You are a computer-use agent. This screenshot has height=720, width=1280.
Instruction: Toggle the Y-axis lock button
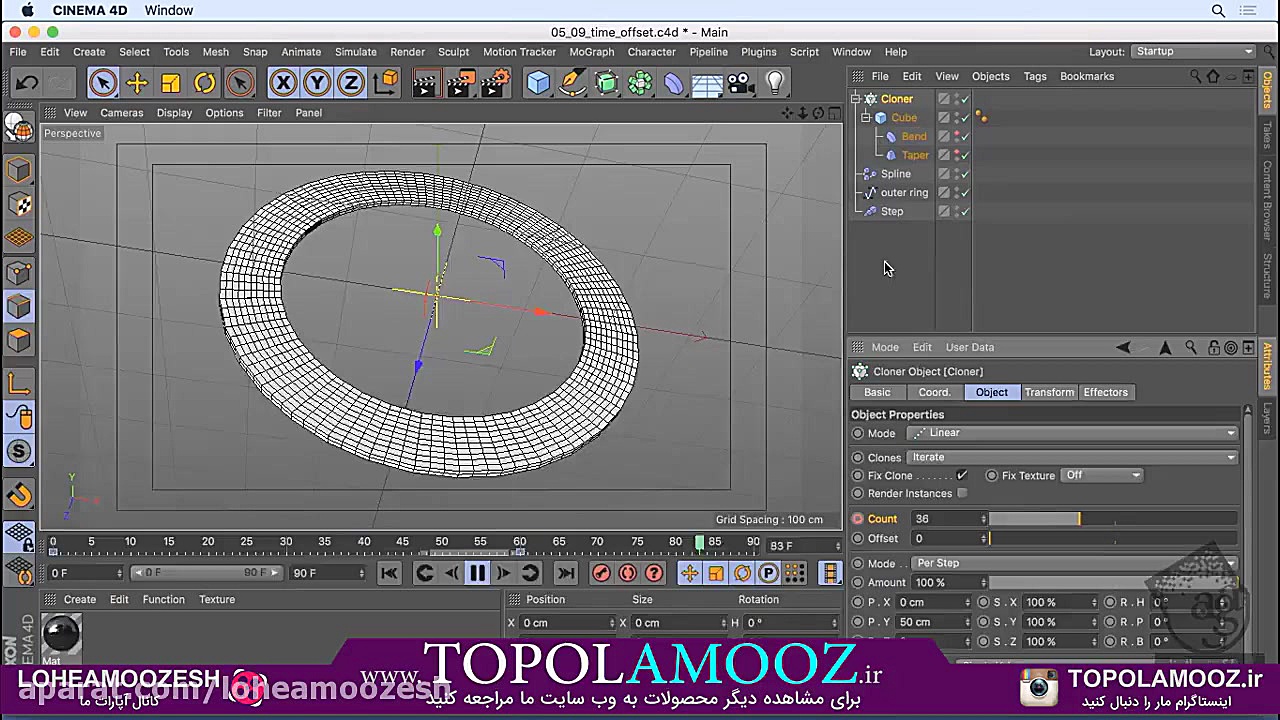click(317, 83)
